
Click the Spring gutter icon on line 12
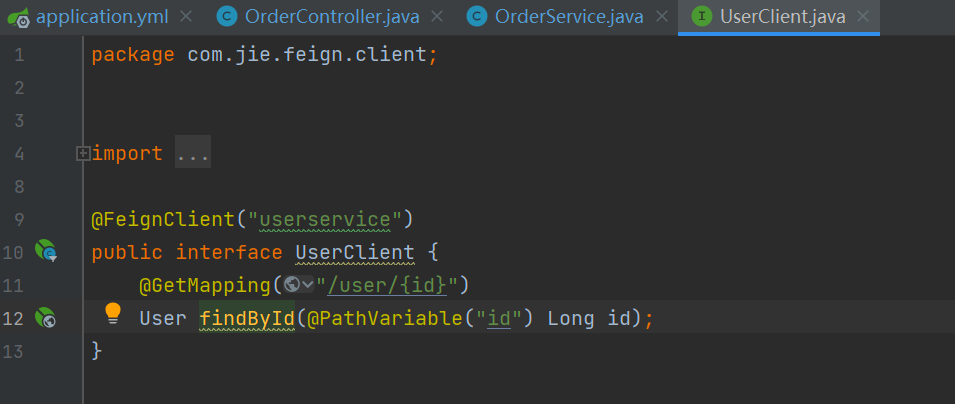tap(45, 318)
